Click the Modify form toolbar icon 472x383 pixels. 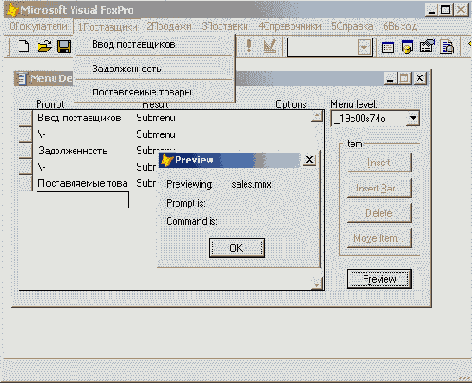[x=269, y=46]
